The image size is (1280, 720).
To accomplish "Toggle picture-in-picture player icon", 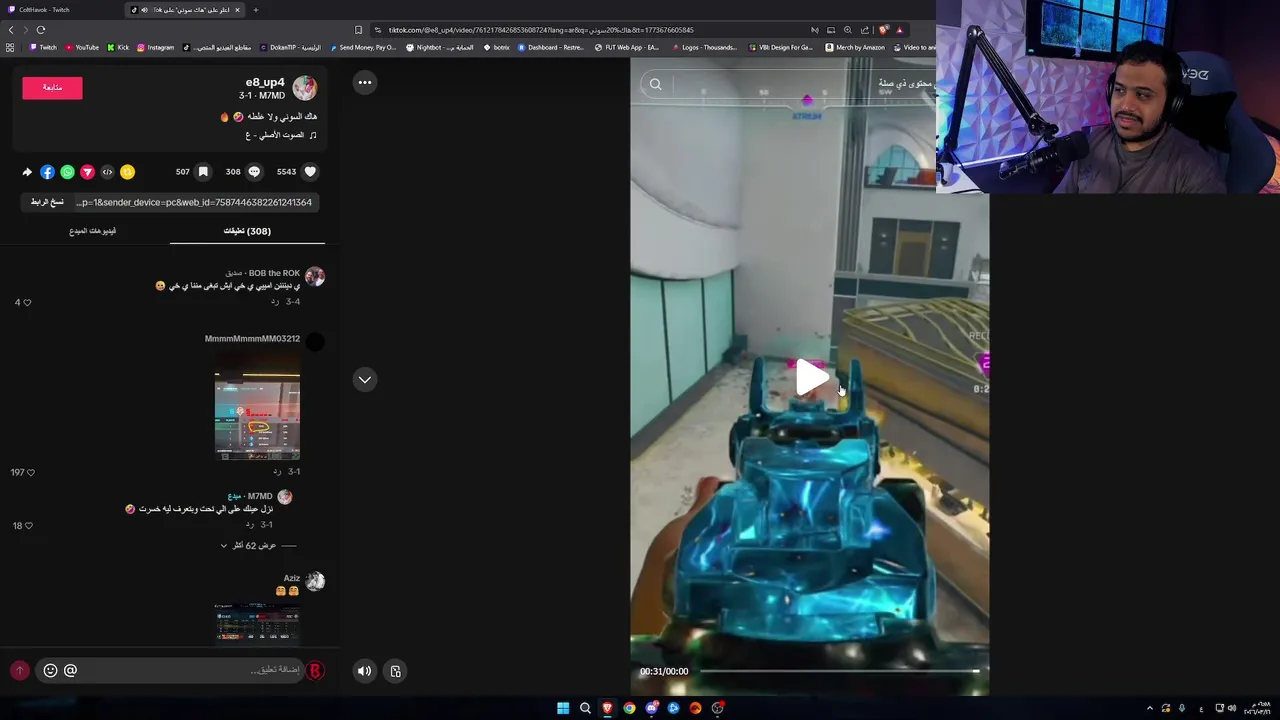I will 395,671.
